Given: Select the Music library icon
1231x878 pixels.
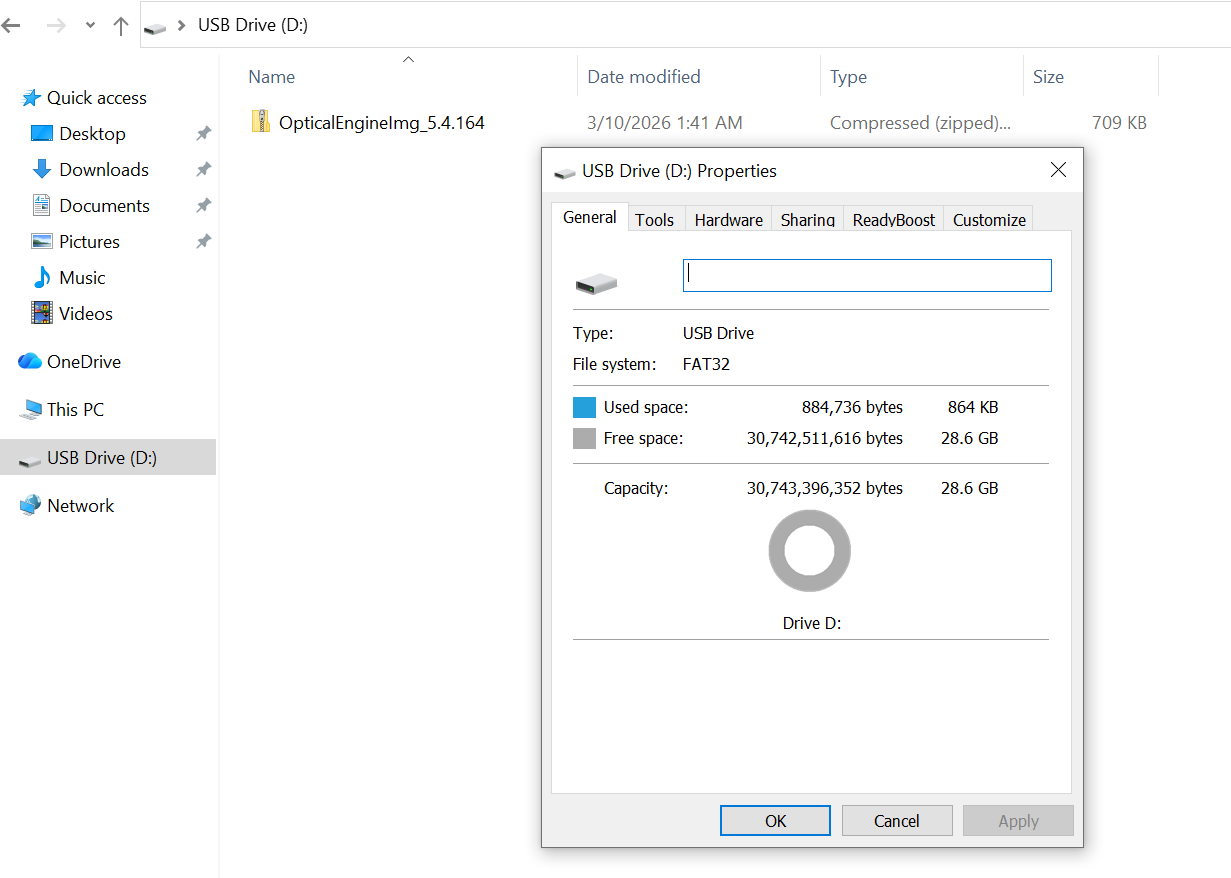Looking at the screenshot, I should (x=41, y=278).
